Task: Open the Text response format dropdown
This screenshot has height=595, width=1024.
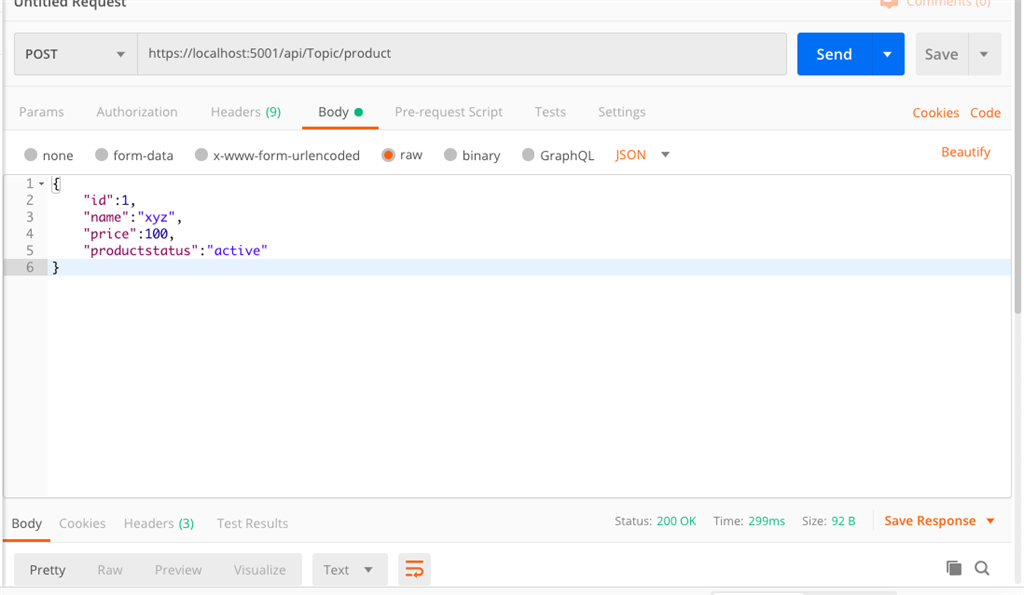Action: [x=349, y=568]
